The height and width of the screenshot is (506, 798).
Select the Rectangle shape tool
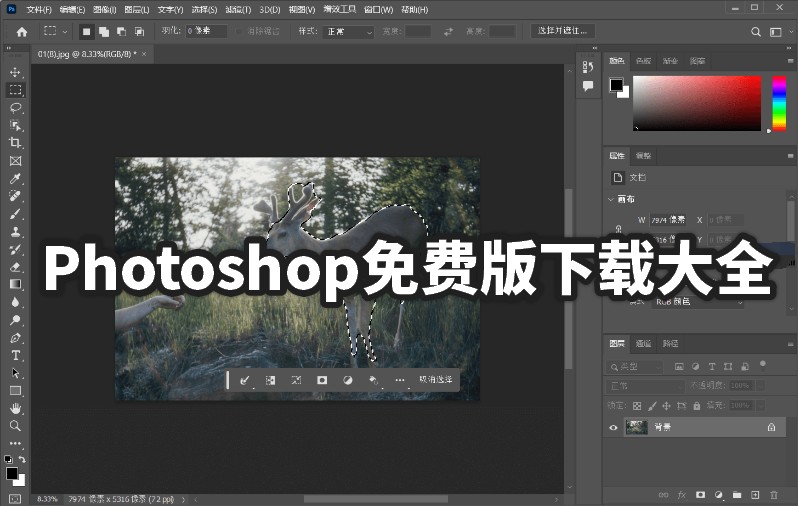pos(15,391)
